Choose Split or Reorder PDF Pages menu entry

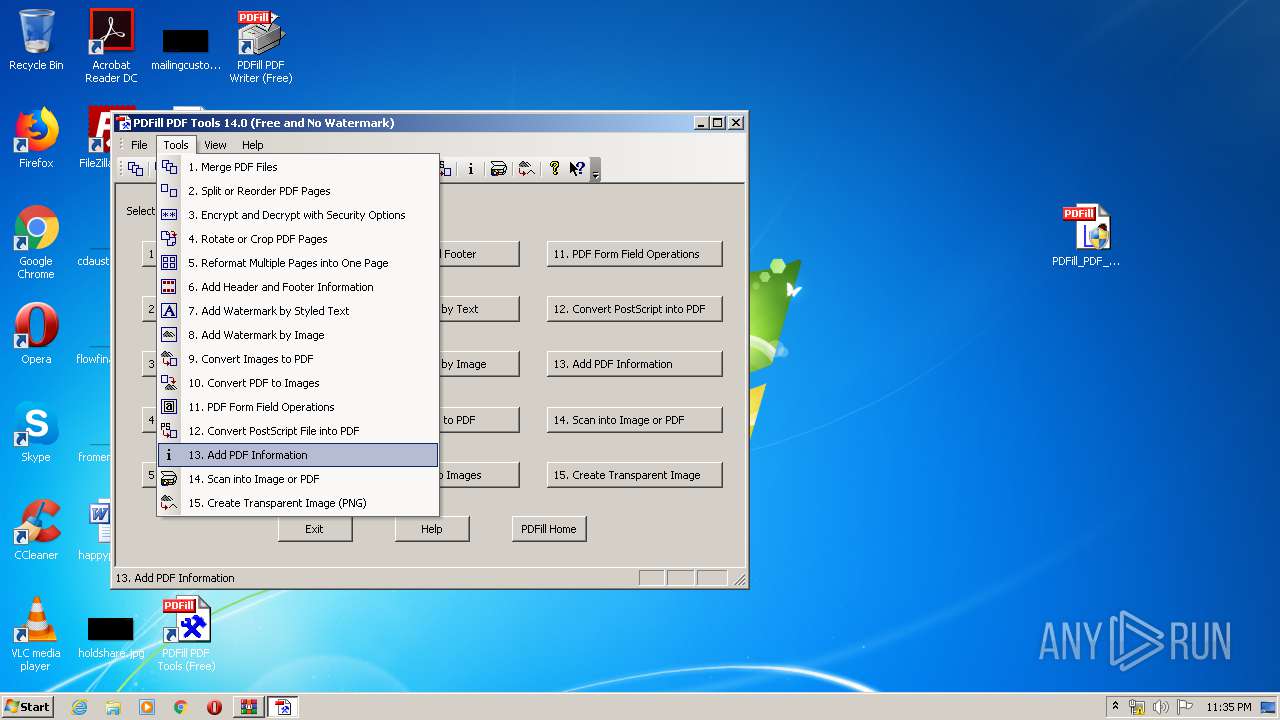(298, 191)
